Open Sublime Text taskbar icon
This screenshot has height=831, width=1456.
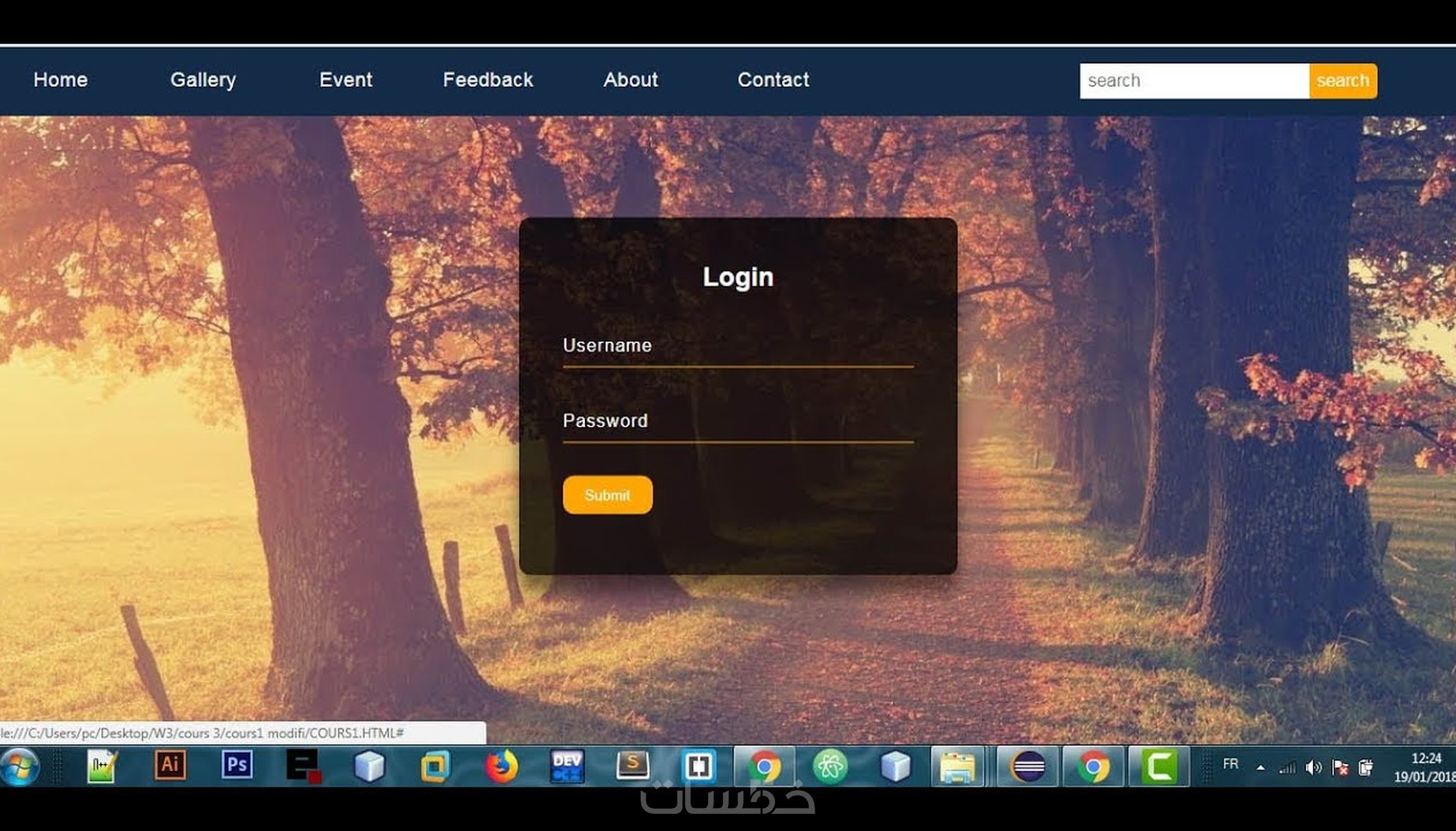[x=632, y=766]
